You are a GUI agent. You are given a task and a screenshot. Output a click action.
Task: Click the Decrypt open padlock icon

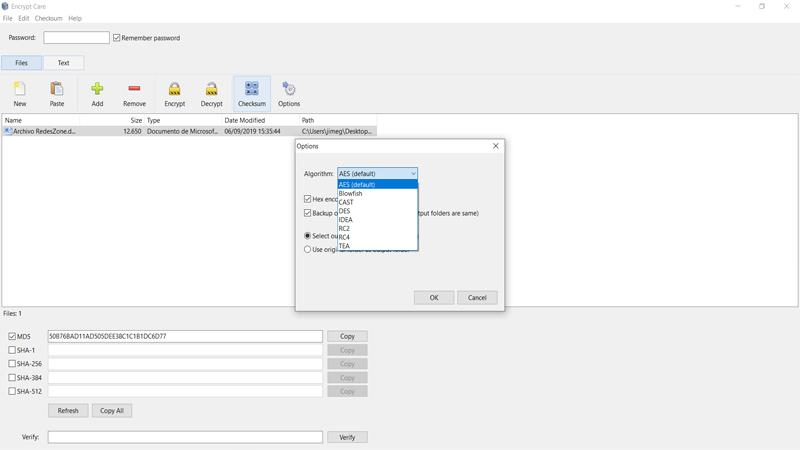pos(211,89)
